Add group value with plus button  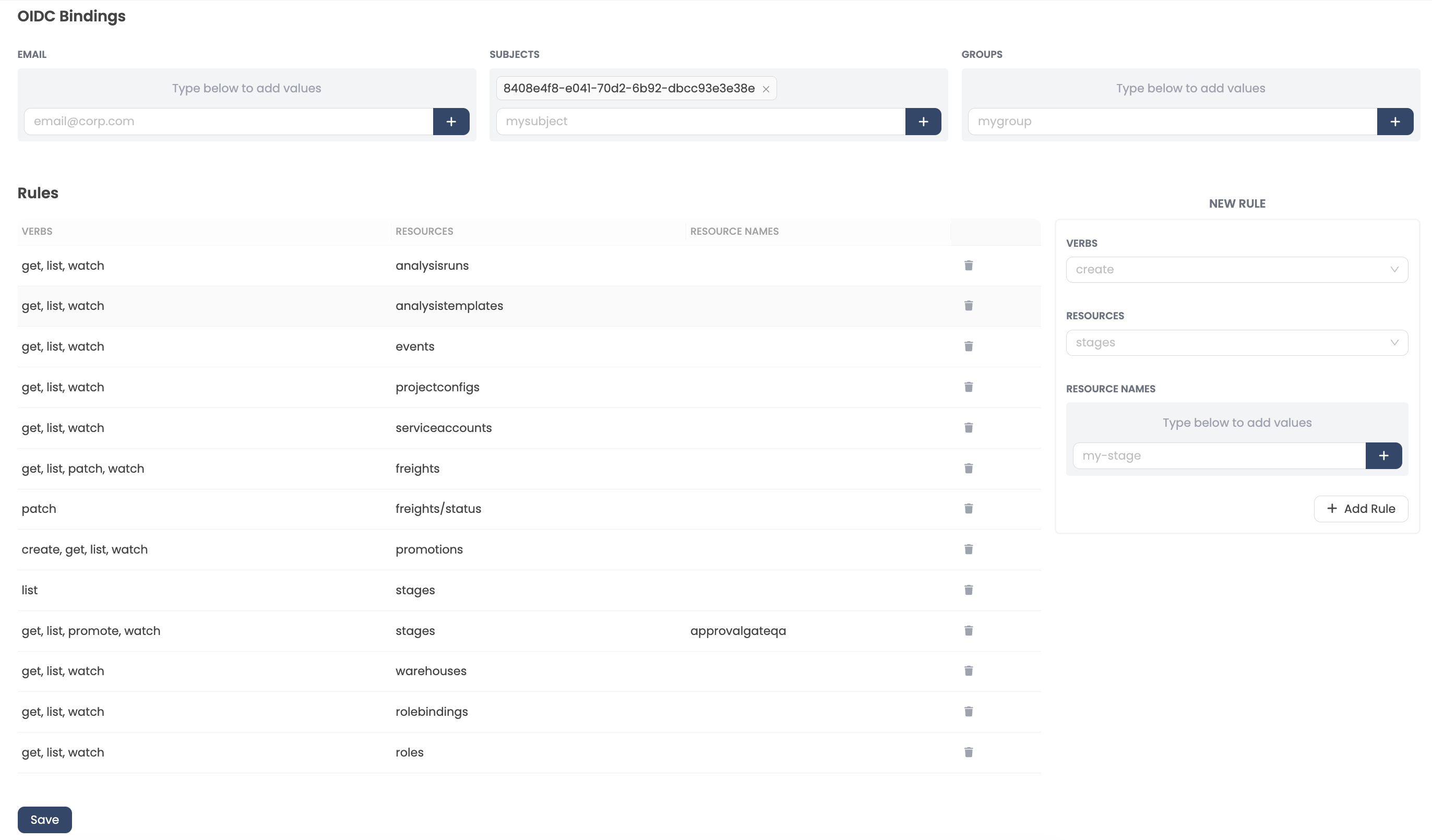[1394, 122]
